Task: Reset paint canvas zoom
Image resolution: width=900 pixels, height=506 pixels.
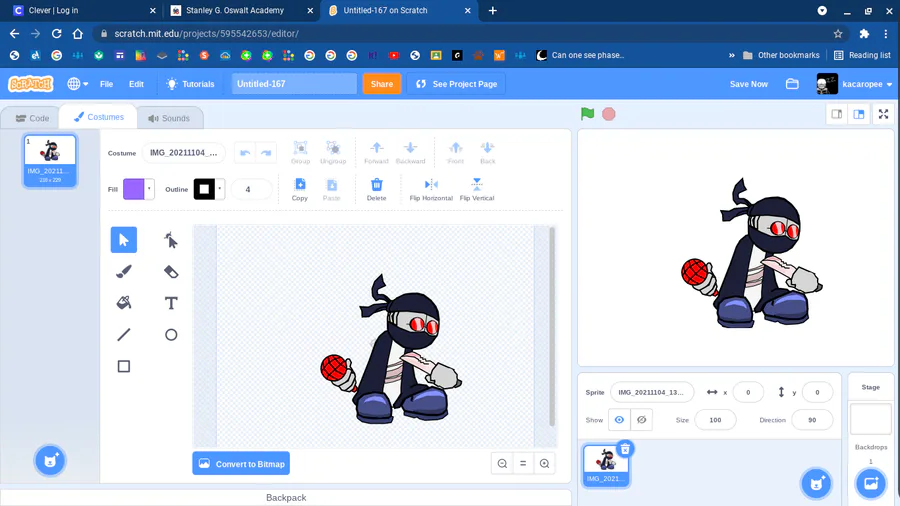Action: point(523,464)
